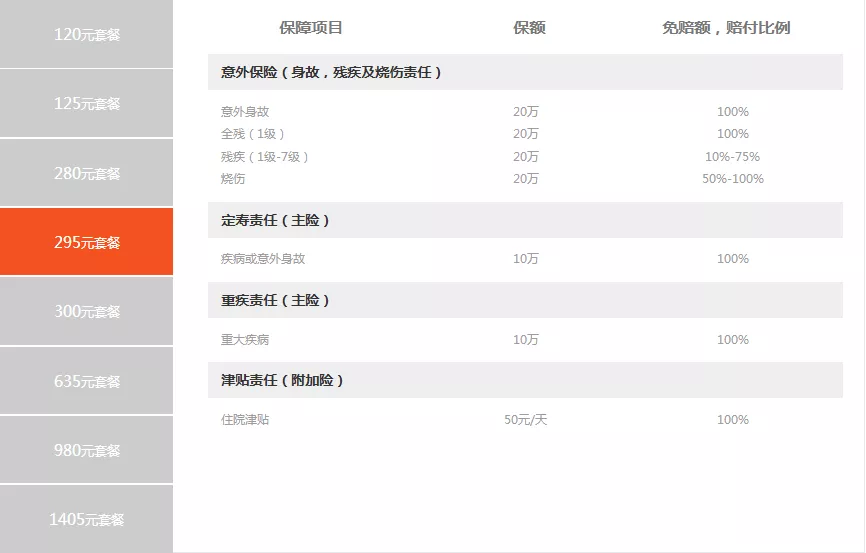Switch to the 635元套餐 tab
Screen dimensions: 866x553
click(86, 381)
